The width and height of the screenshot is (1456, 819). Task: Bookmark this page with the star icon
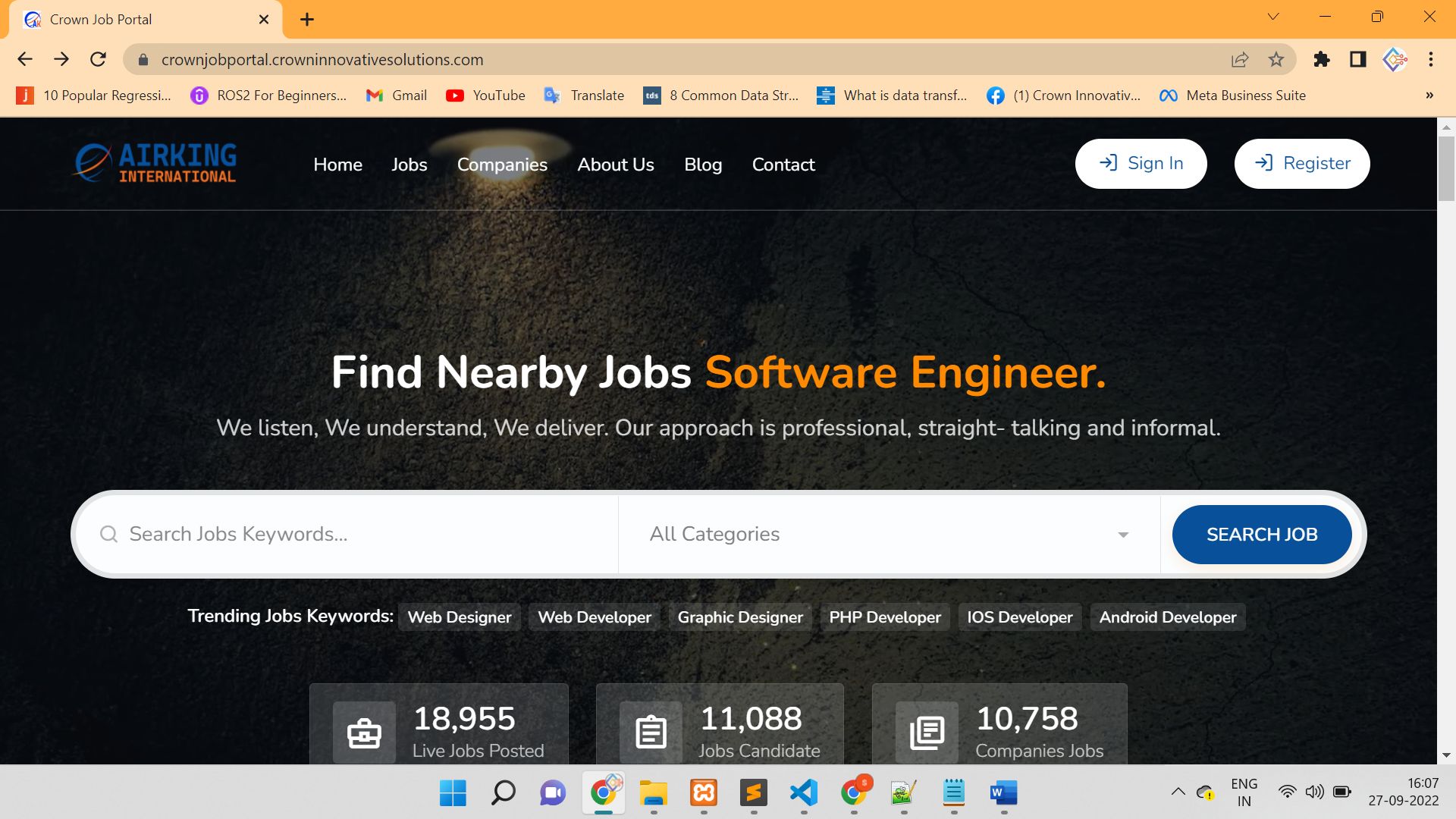[x=1276, y=59]
